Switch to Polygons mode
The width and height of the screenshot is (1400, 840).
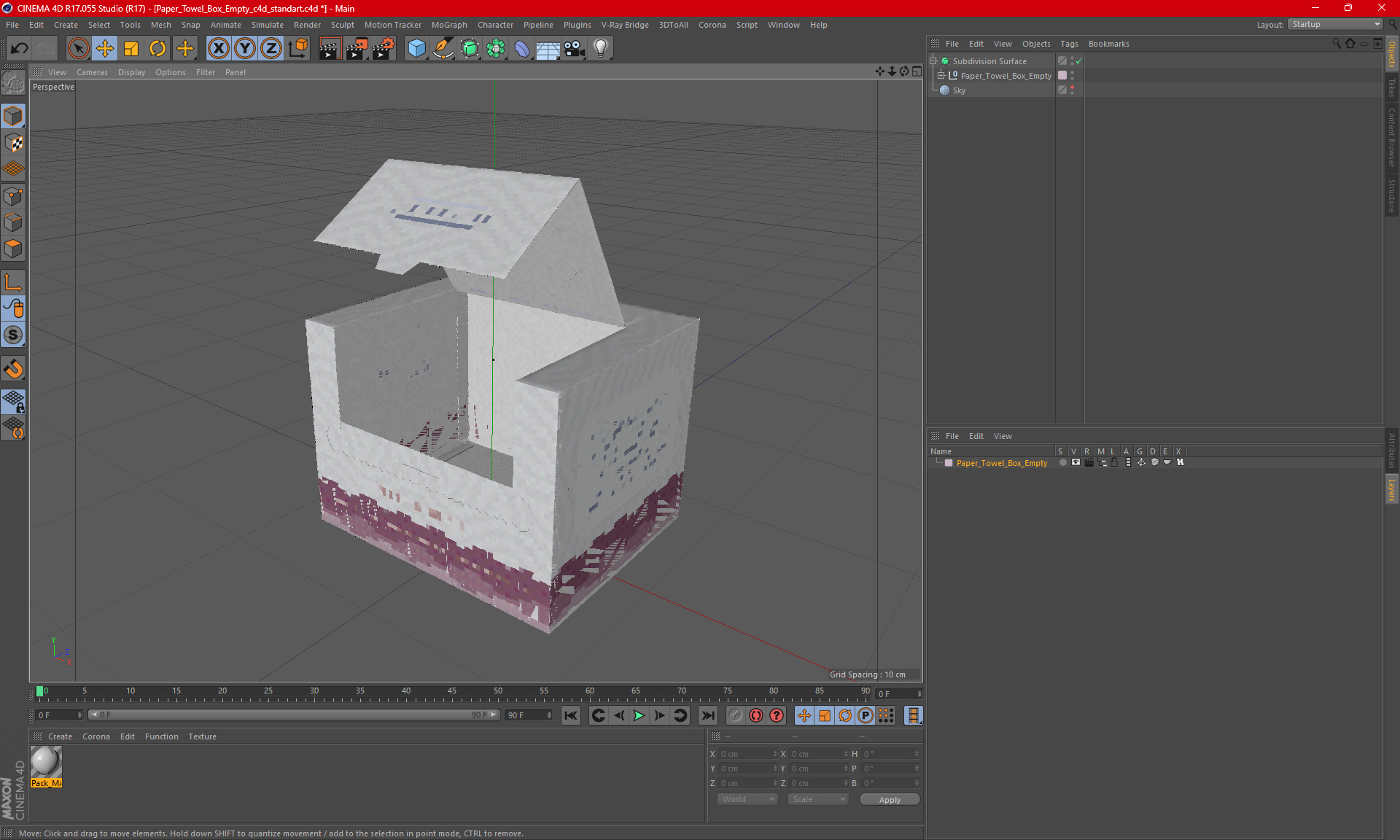[x=13, y=249]
